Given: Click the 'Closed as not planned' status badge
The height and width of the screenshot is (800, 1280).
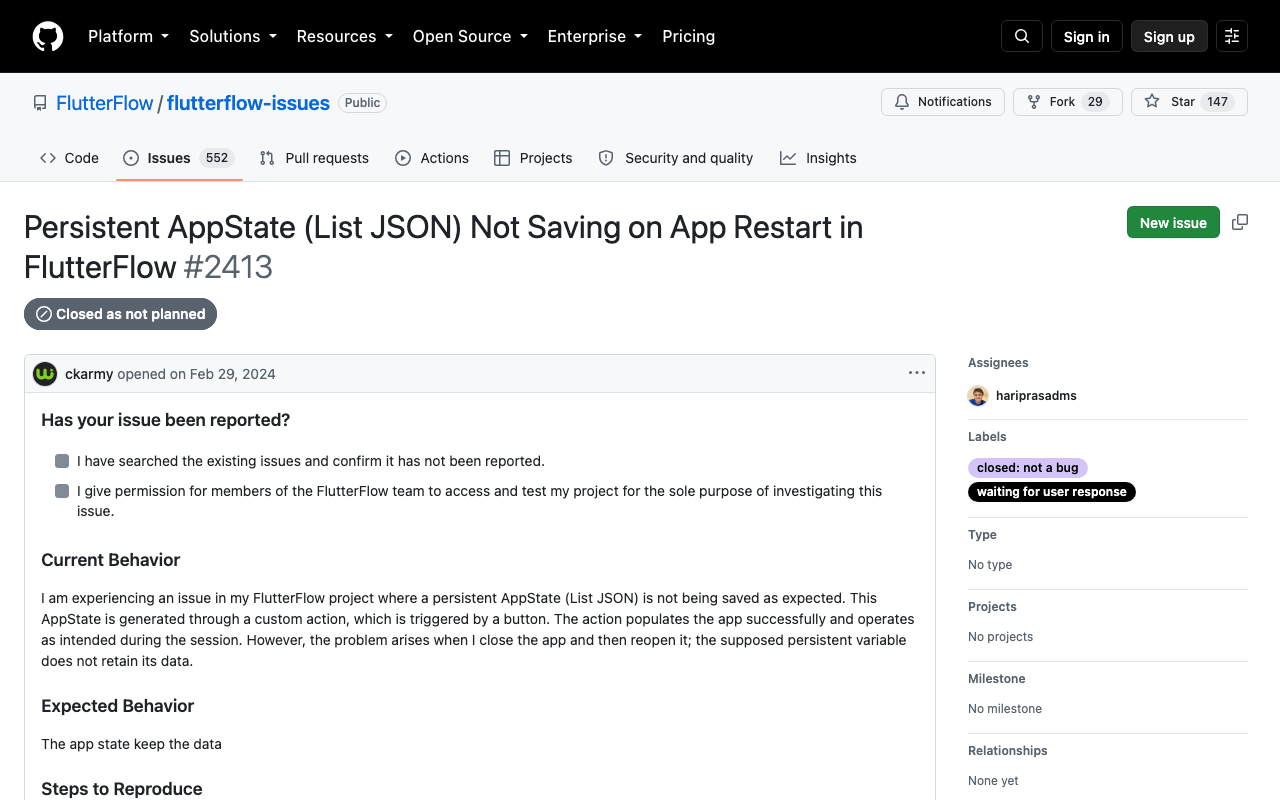Looking at the screenshot, I should [x=120, y=314].
